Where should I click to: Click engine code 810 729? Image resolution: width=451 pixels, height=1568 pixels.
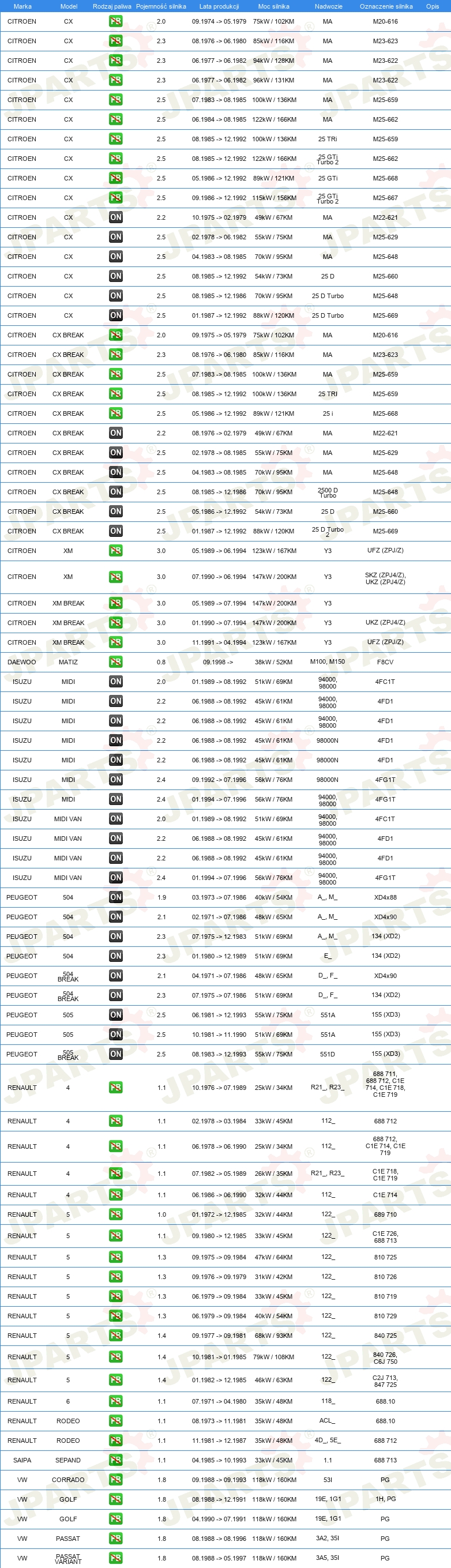(385, 1316)
